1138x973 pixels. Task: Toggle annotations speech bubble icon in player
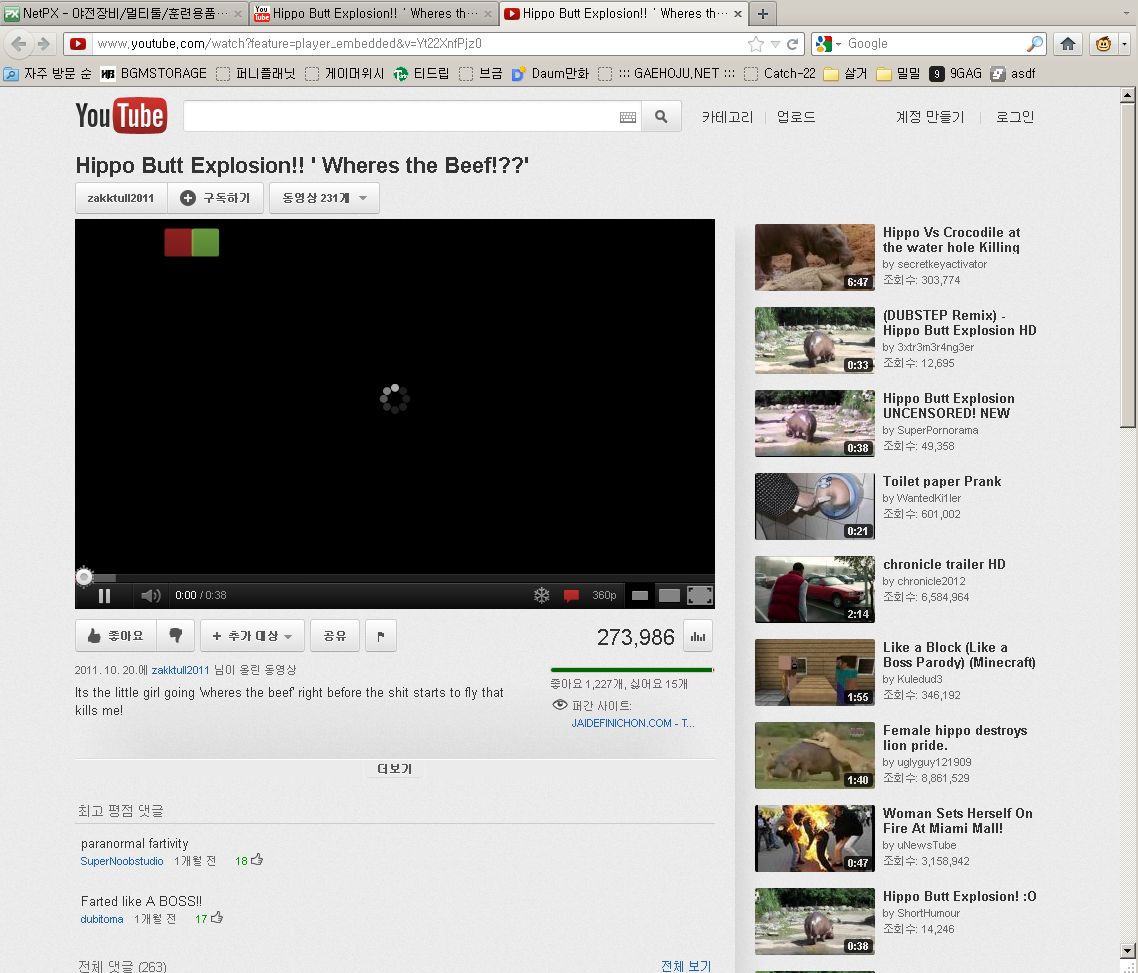tap(571, 596)
